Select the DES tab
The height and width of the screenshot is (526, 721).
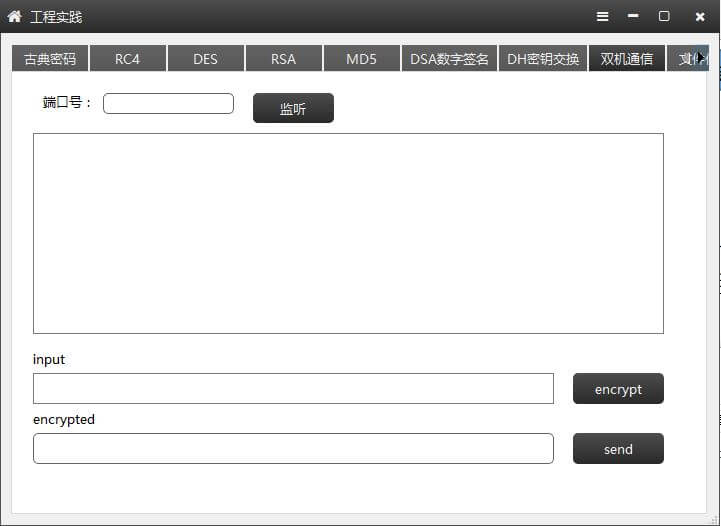point(206,59)
